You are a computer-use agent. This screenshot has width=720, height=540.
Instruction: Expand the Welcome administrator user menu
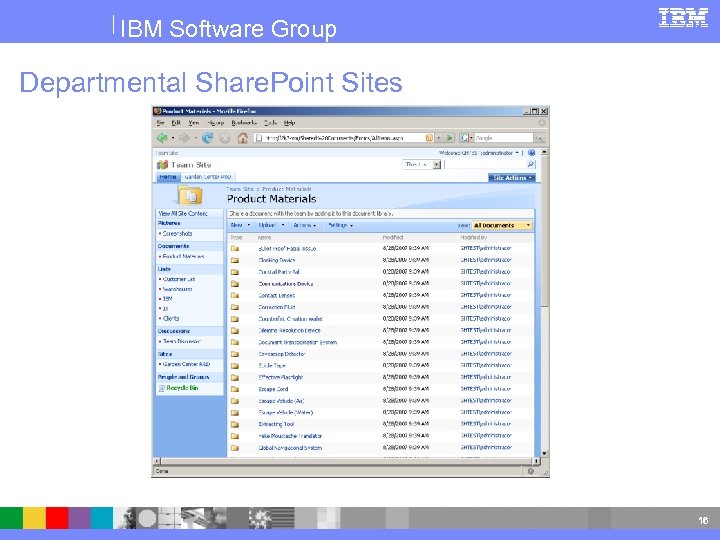click(478, 153)
